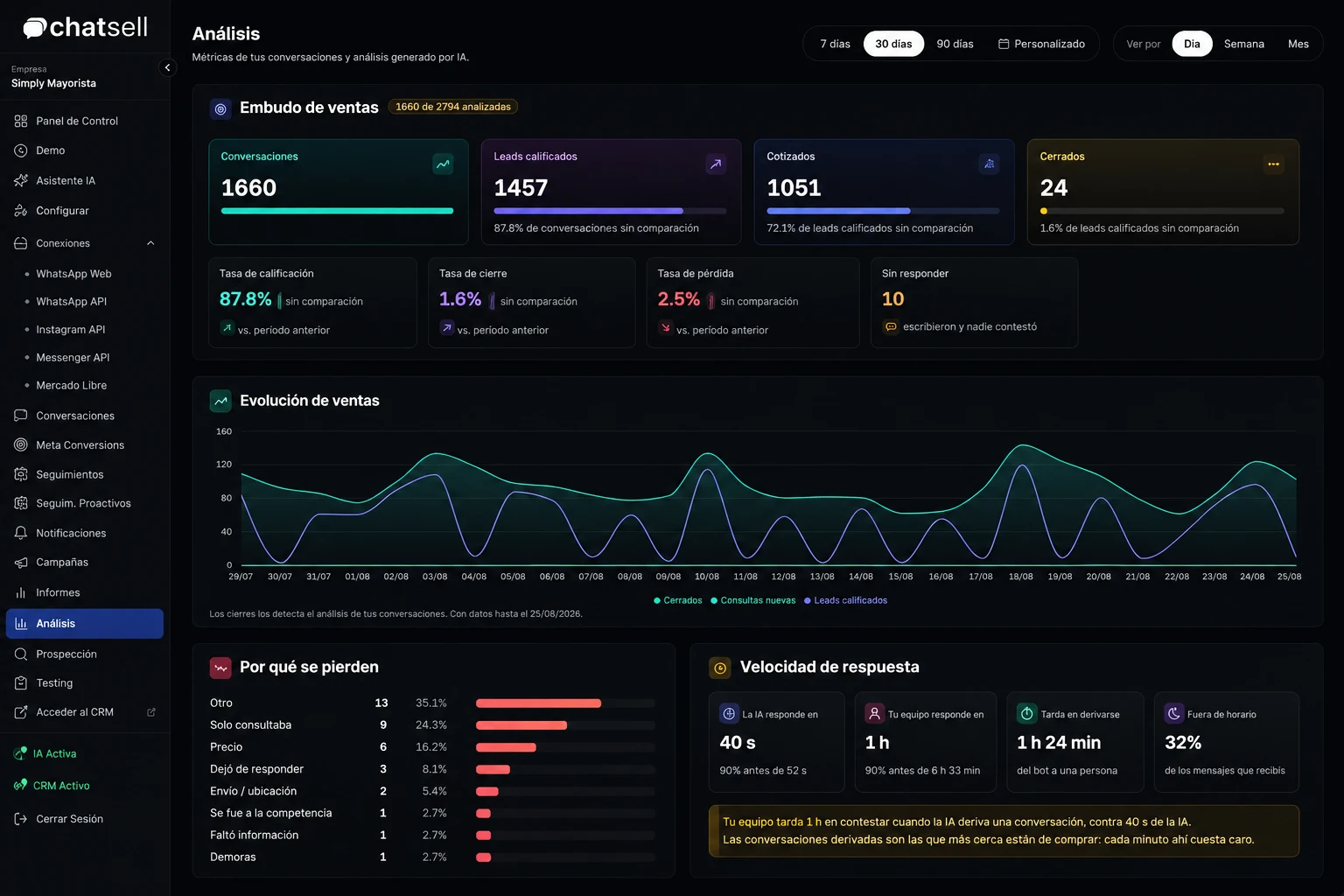This screenshot has width=1344, height=896.
Task: Click the three-dot icon on Cerrados card
Action: point(1273,164)
